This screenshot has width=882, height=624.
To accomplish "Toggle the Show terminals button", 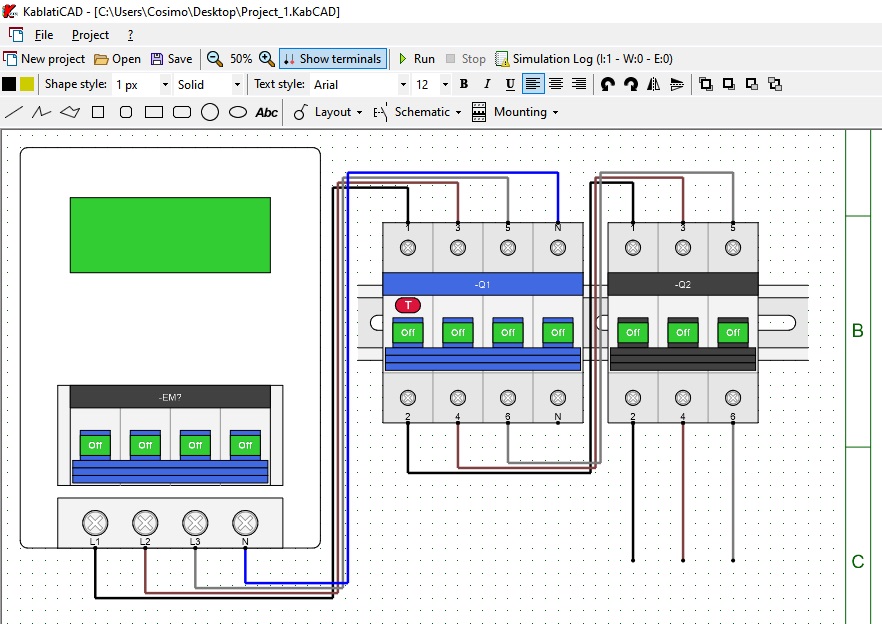I will click(333, 59).
